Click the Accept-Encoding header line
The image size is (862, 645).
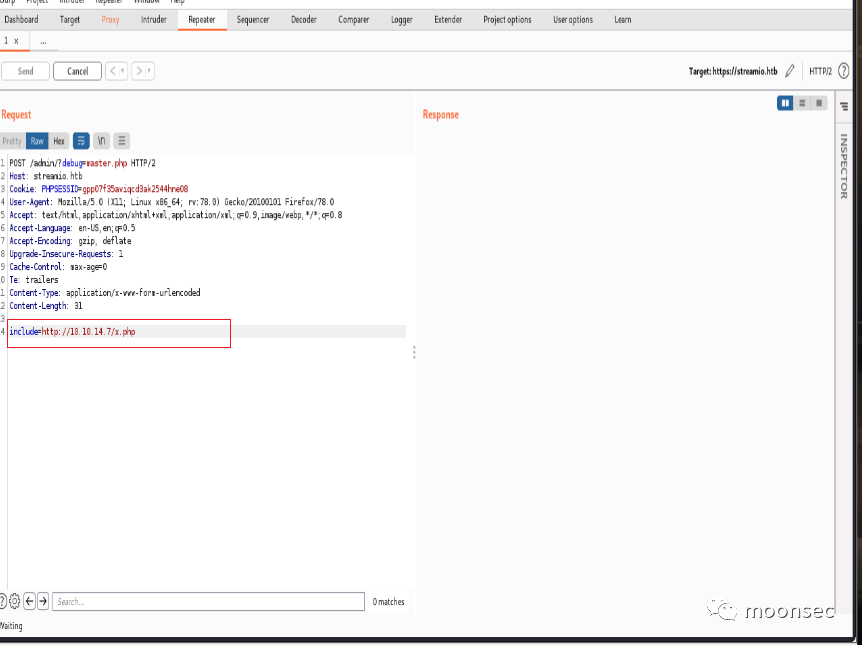[x=70, y=241]
